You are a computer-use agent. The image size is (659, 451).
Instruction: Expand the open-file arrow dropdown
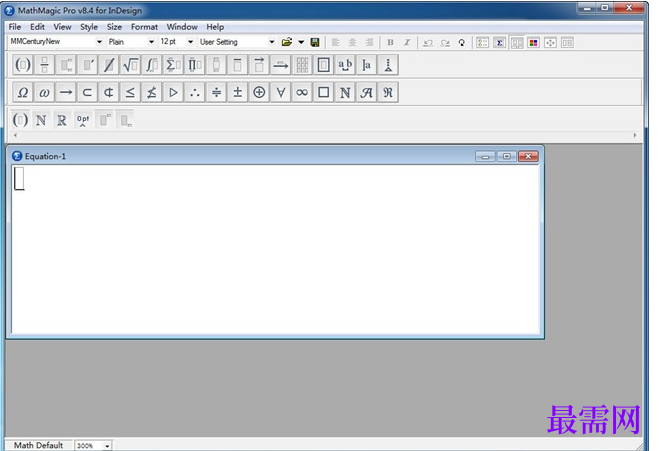(301, 42)
